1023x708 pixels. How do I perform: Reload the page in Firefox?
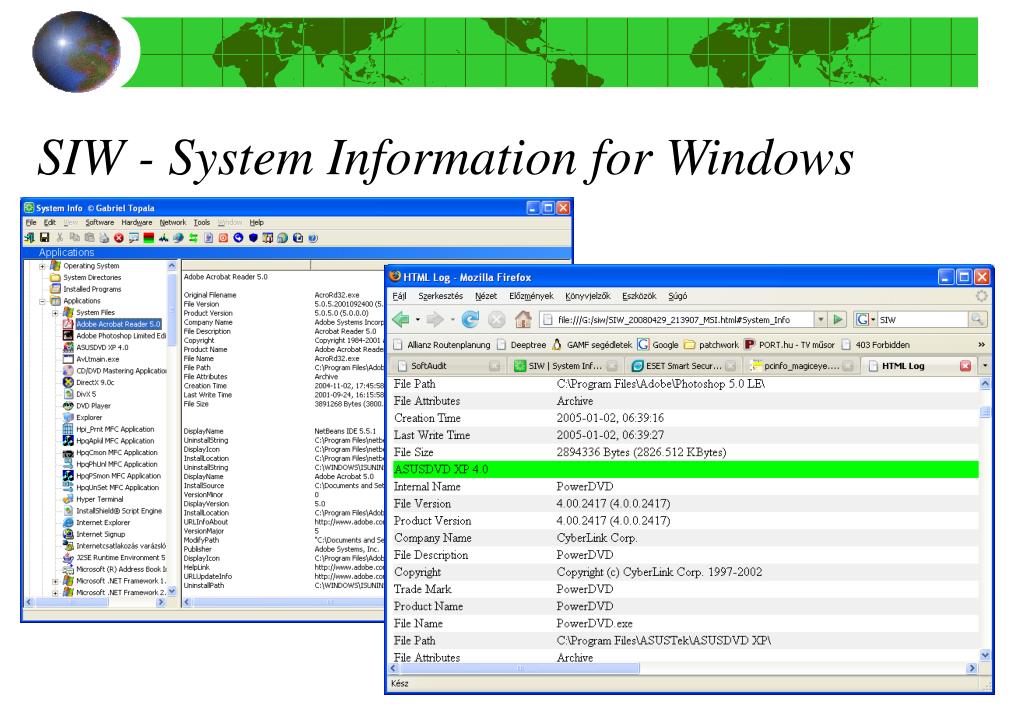click(470, 320)
